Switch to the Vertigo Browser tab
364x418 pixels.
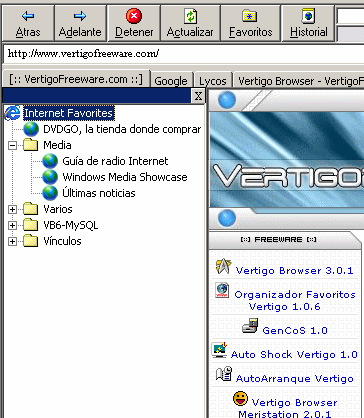tap(299, 81)
